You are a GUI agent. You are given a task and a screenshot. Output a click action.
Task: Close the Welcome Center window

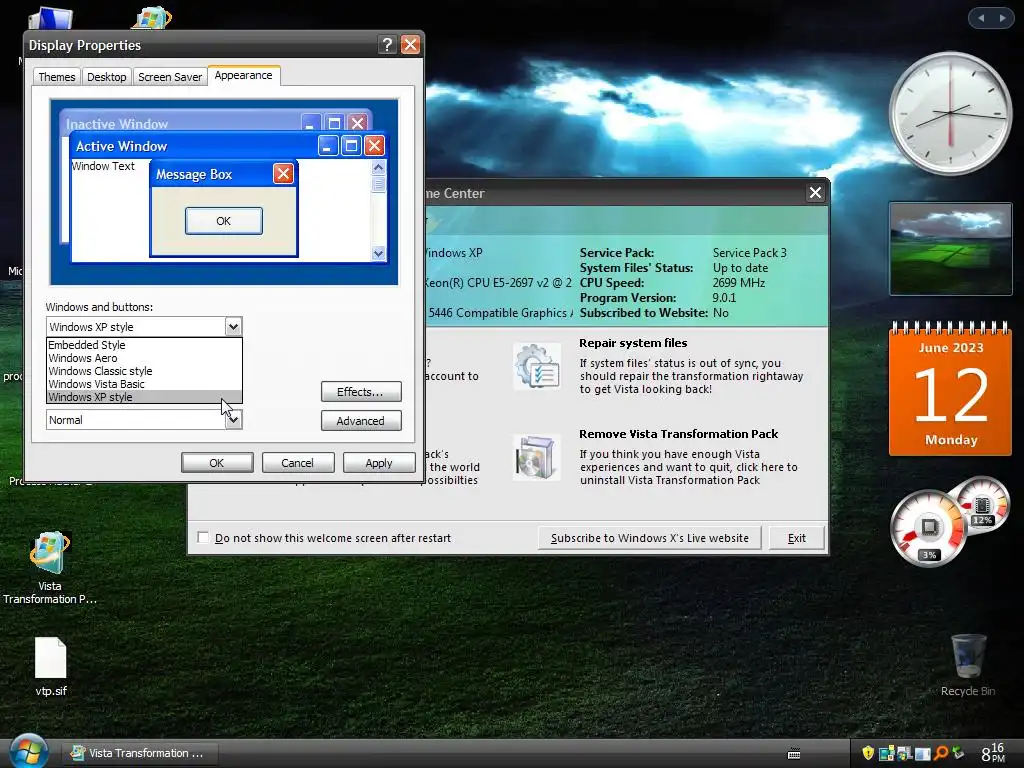(815, 193)
